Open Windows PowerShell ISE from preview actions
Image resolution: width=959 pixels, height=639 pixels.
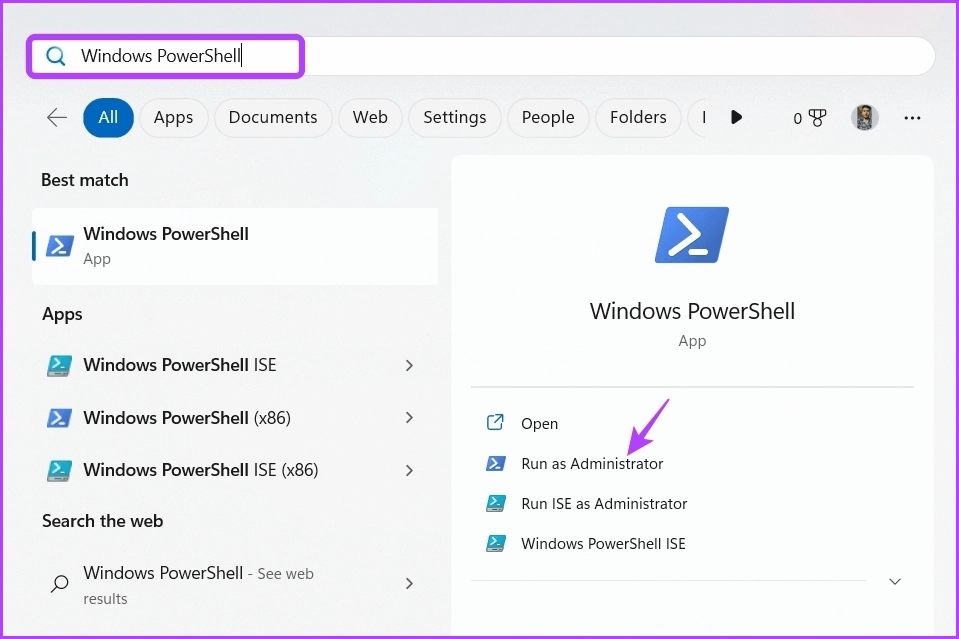point(603,544)
